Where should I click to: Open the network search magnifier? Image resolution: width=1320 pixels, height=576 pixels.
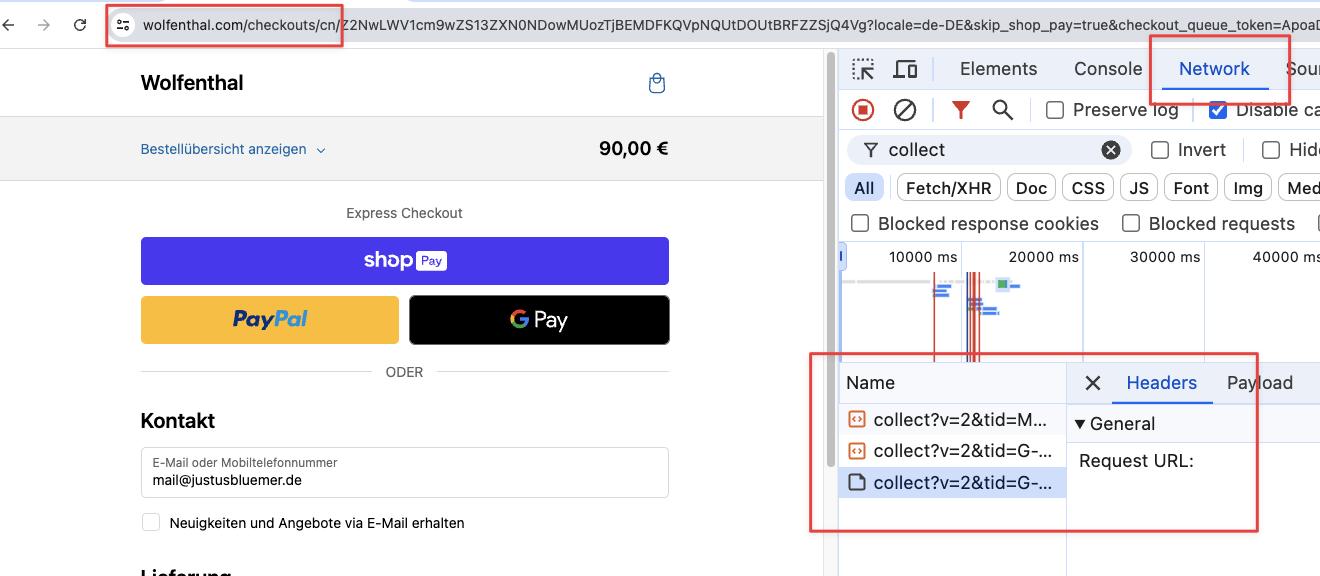click(1002, 110)
